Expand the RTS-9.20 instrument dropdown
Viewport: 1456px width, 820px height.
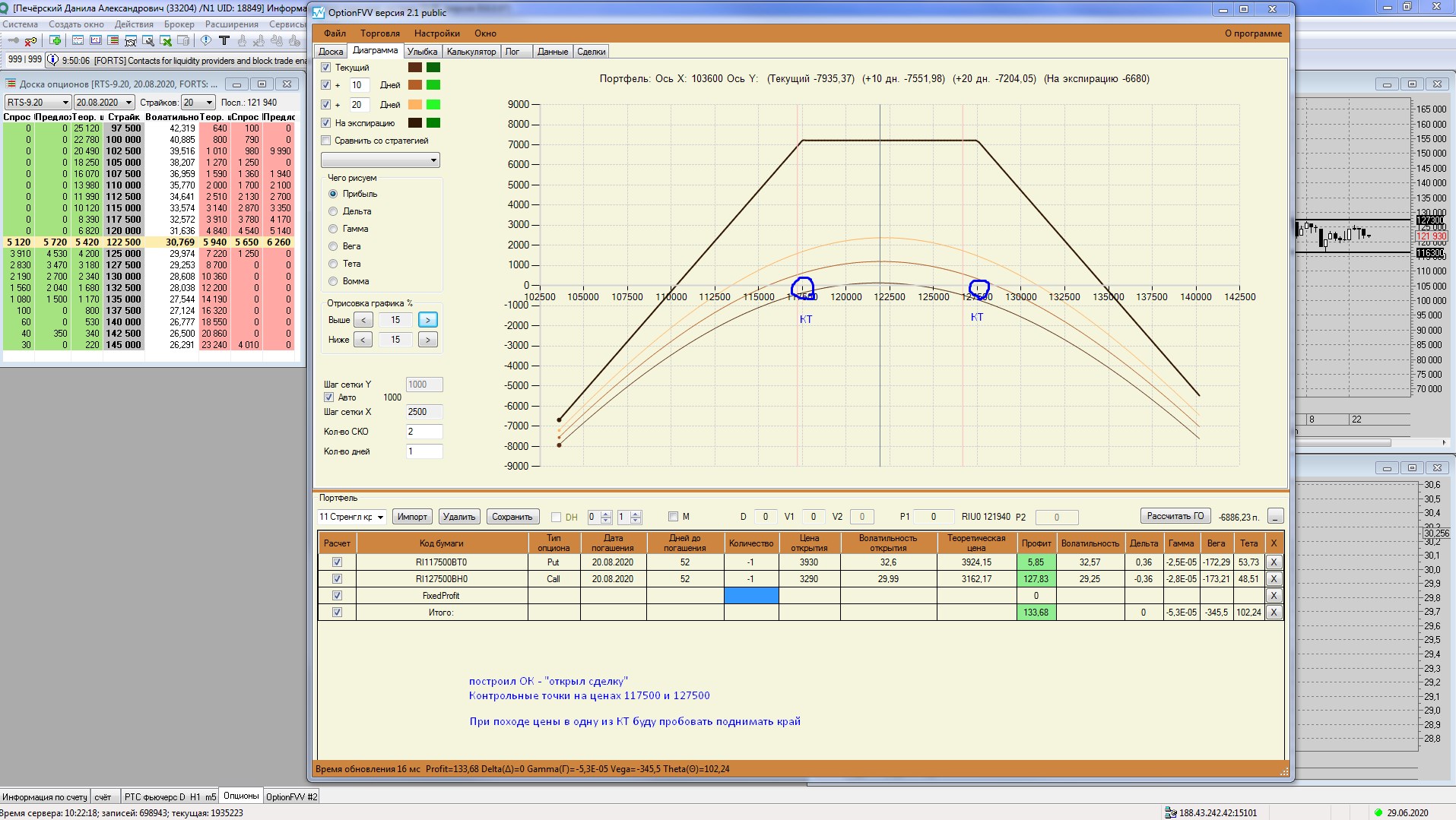tap(65, 103)
